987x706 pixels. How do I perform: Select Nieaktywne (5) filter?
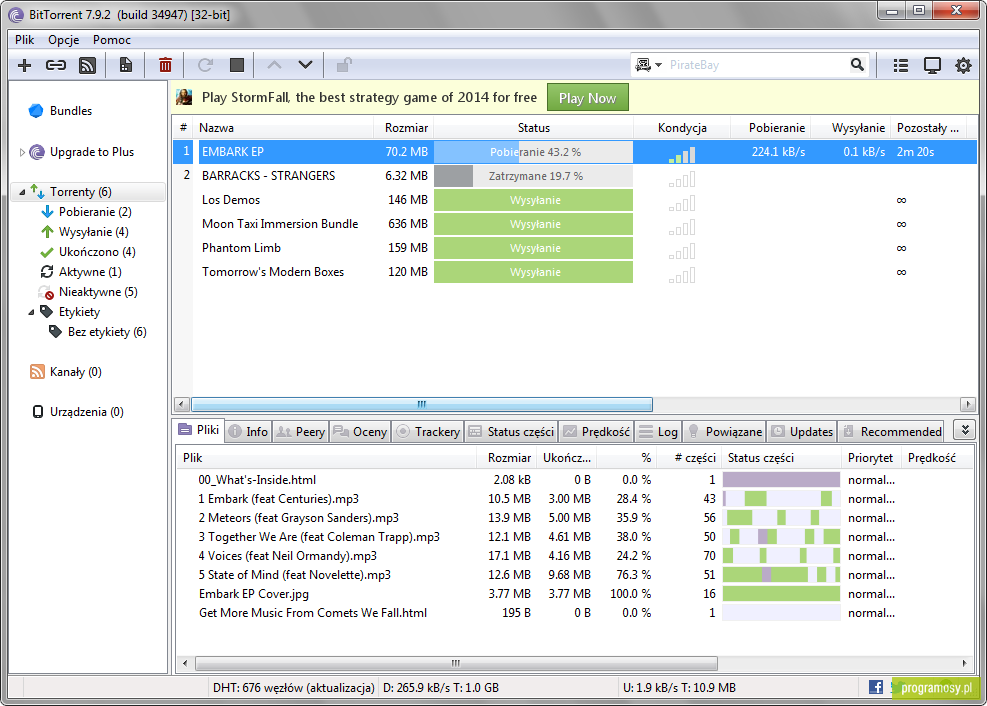tap(98, 292)
